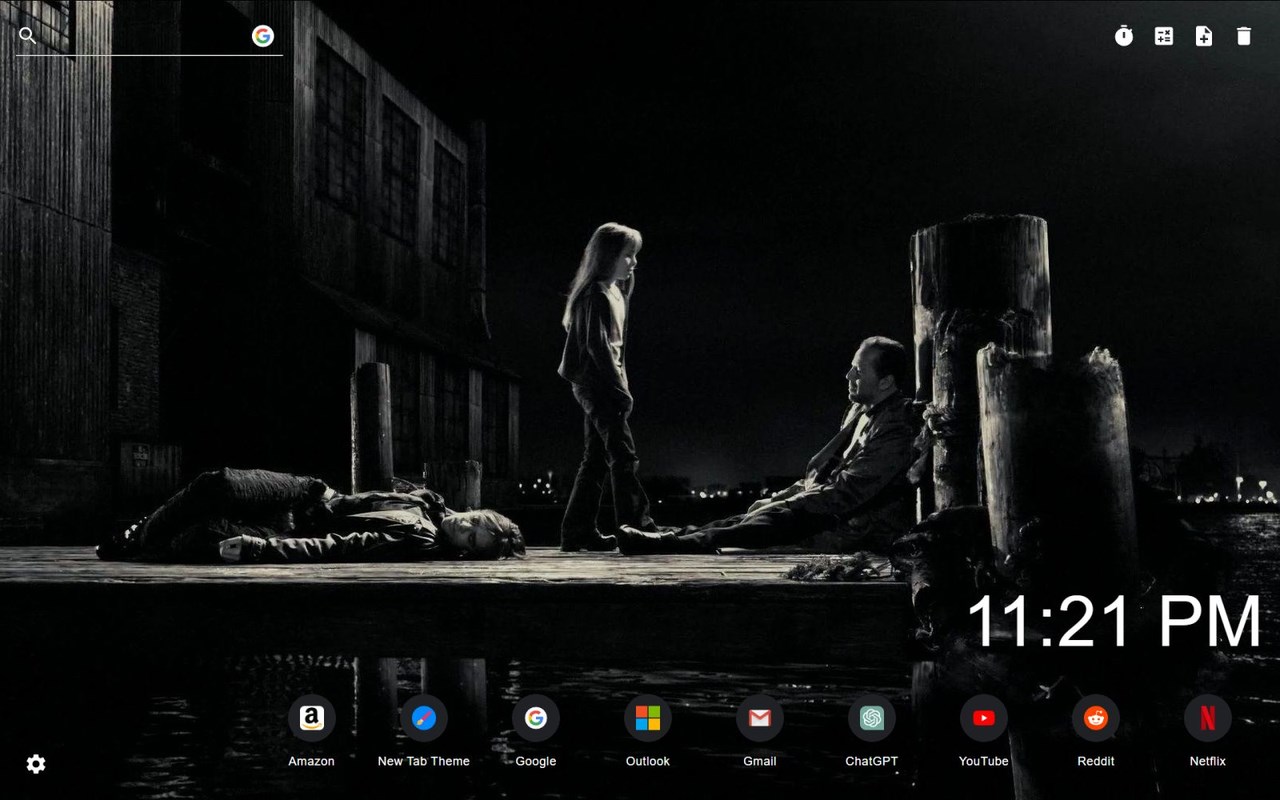Click the Reddit text label

coord(1096,761)
